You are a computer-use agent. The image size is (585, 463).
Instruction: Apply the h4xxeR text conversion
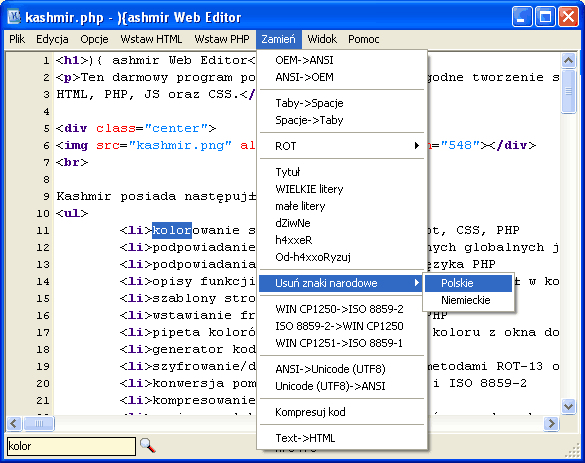pos(341,240)
